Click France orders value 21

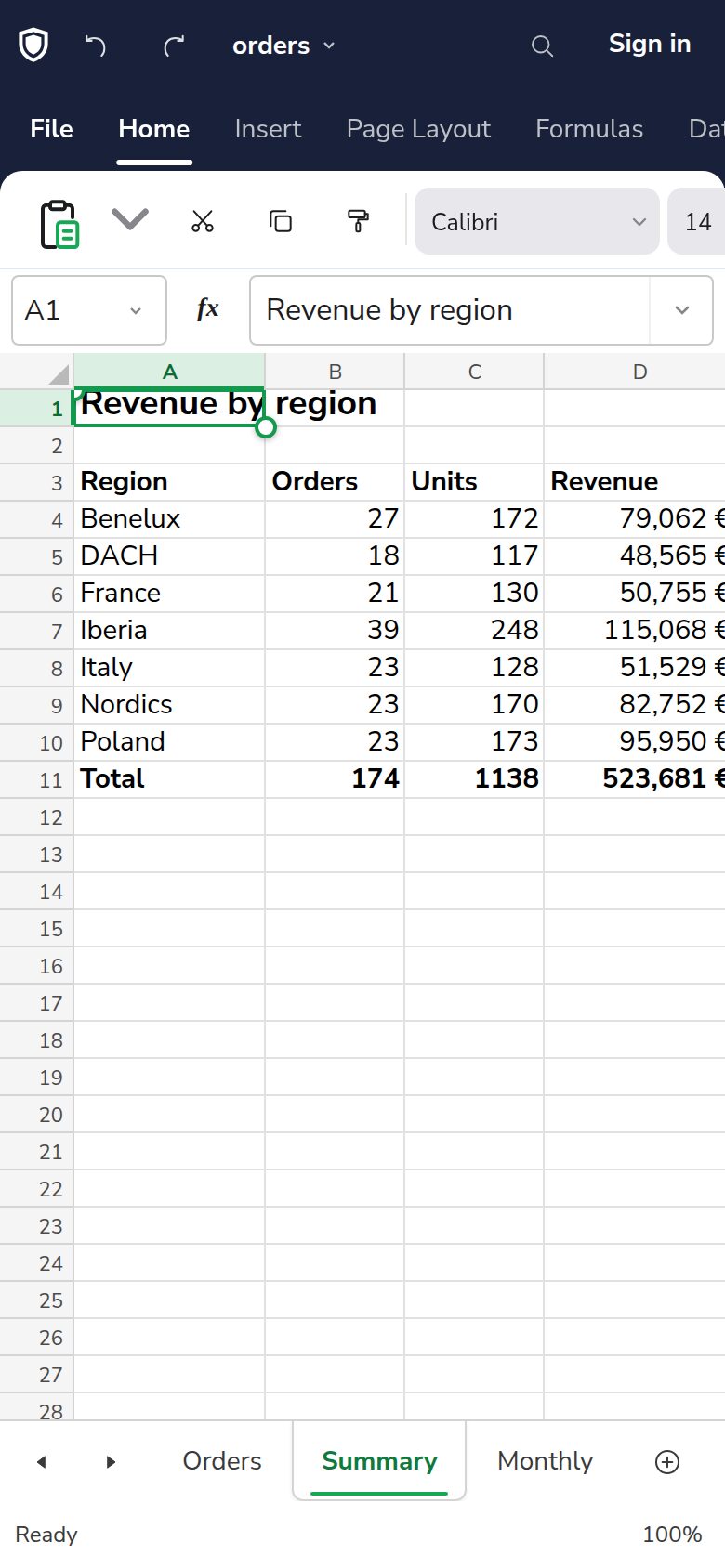335,594
